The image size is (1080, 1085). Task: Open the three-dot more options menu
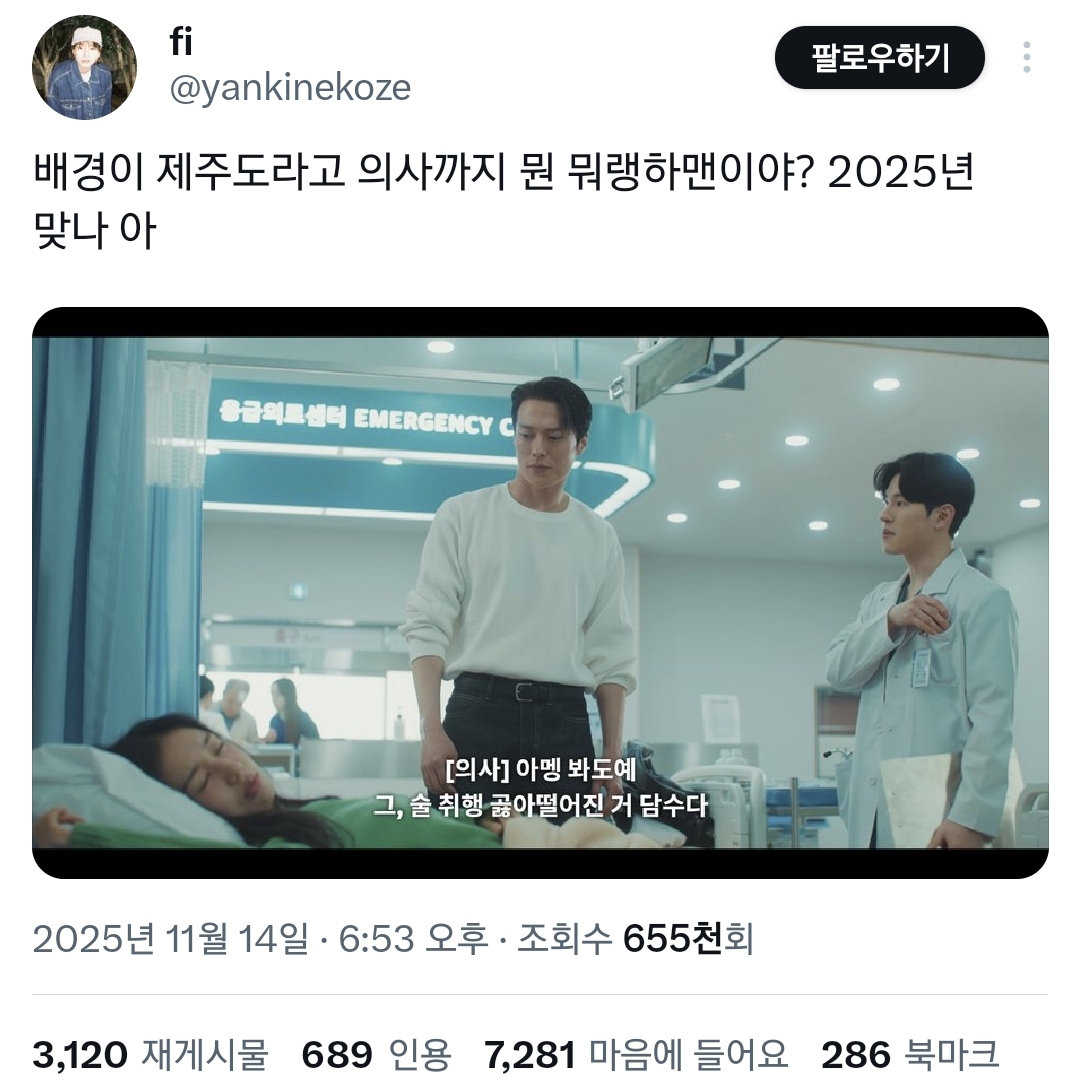click(1027, 57)
